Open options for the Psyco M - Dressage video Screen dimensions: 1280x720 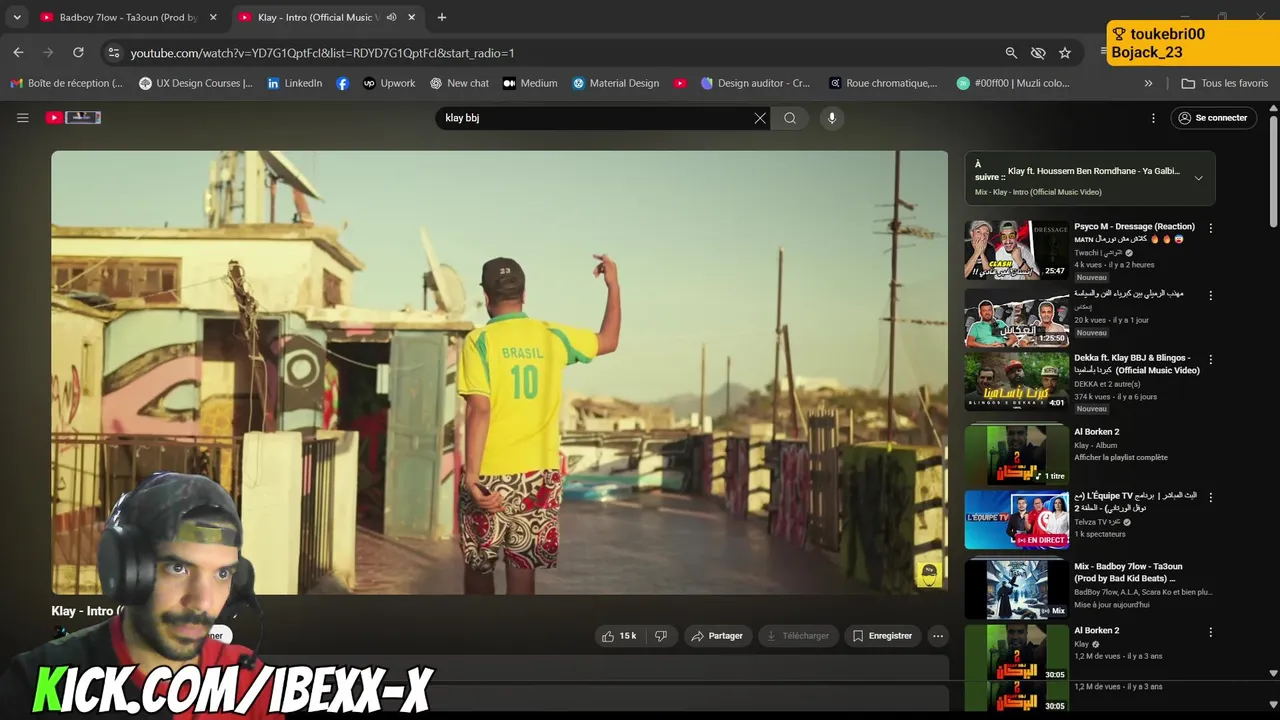tap(1210, 228)
